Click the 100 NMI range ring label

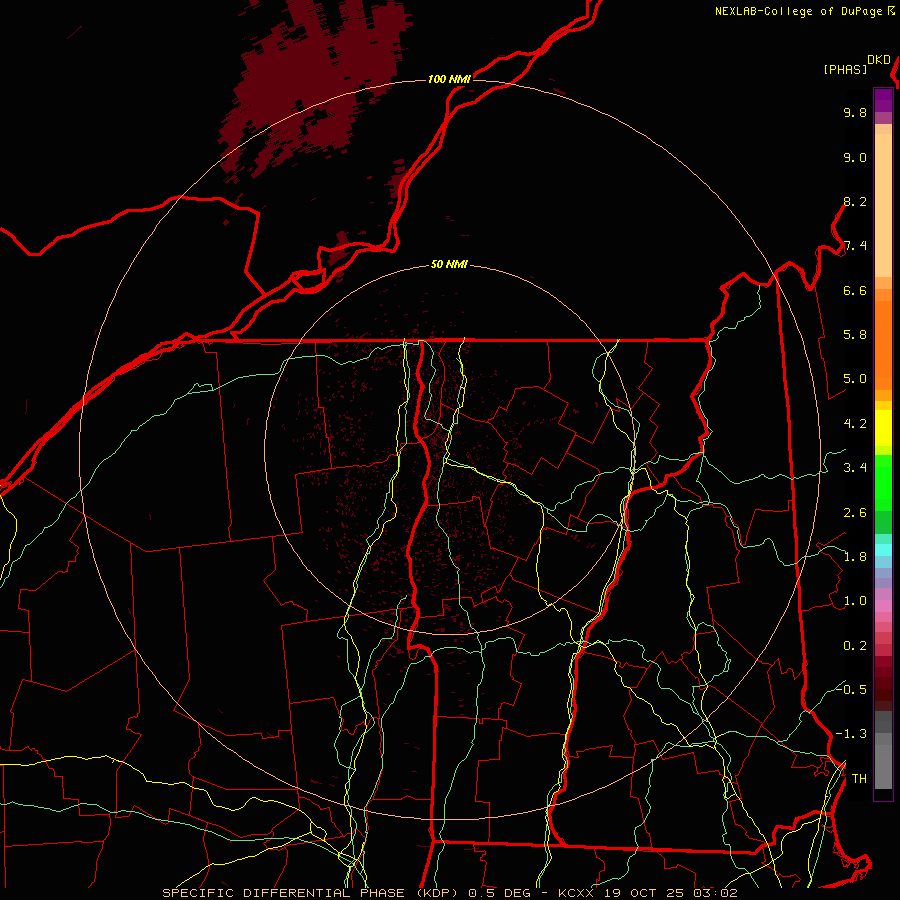(x=449, y=79)
